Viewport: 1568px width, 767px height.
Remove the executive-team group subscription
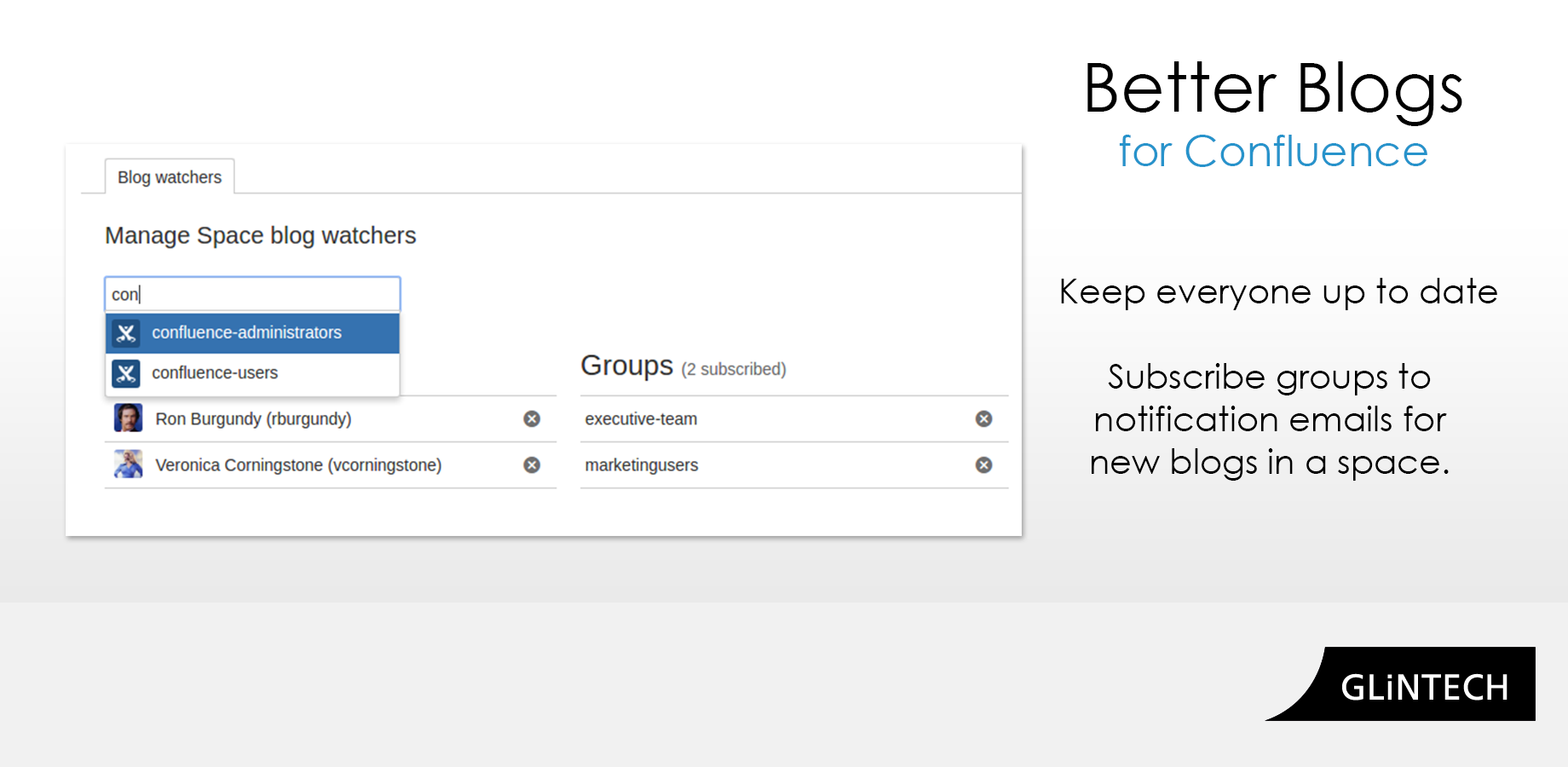(983, 418)
